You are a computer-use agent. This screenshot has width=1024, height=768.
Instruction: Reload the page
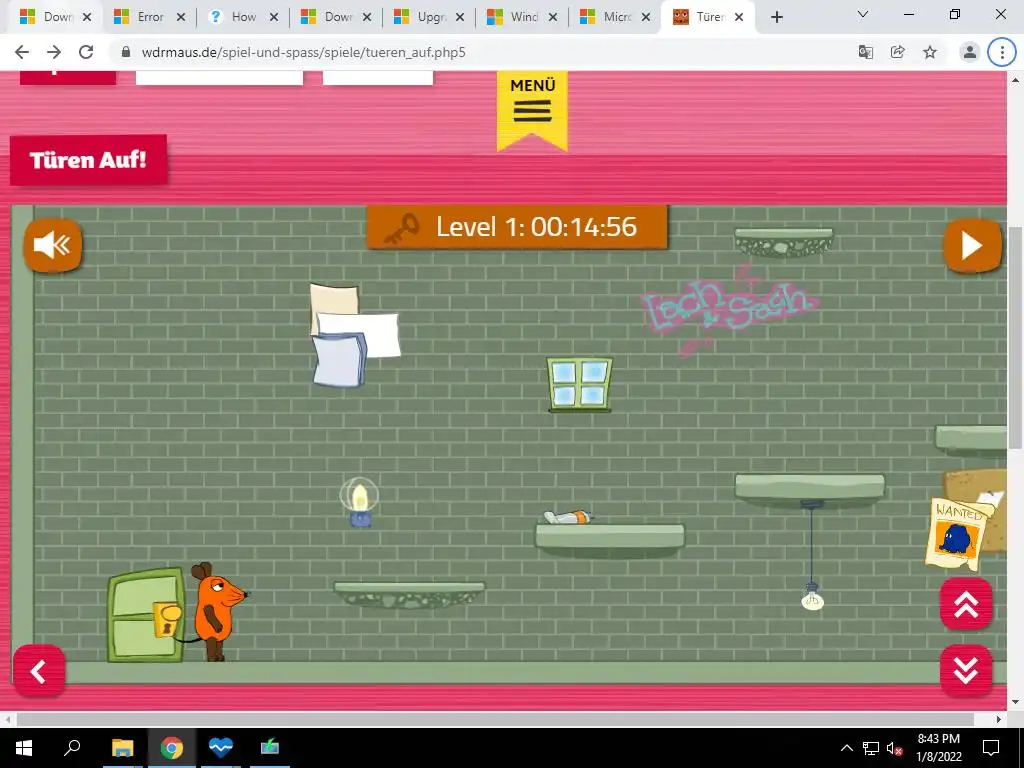click(x=86, y=52)
